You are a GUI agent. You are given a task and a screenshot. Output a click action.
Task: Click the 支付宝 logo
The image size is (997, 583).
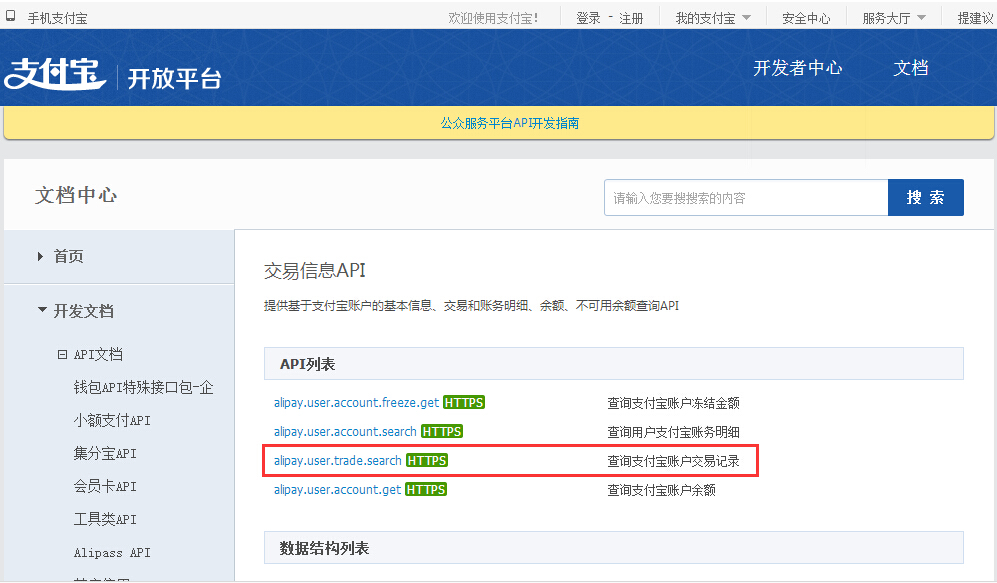(x=55, y=74)
